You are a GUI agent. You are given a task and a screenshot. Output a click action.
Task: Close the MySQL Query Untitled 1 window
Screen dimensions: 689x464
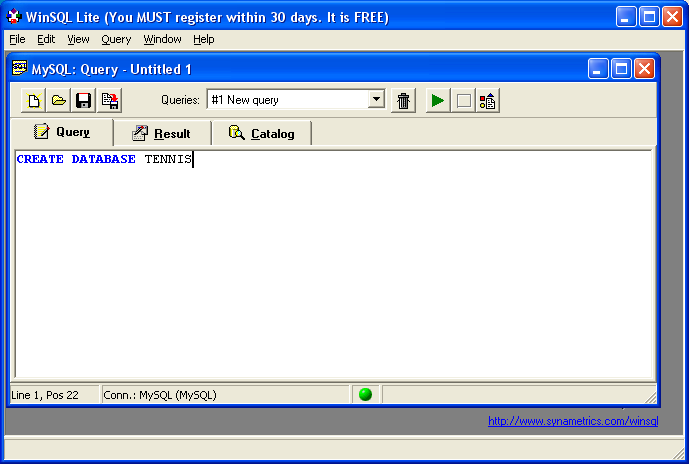click(645, 69)
